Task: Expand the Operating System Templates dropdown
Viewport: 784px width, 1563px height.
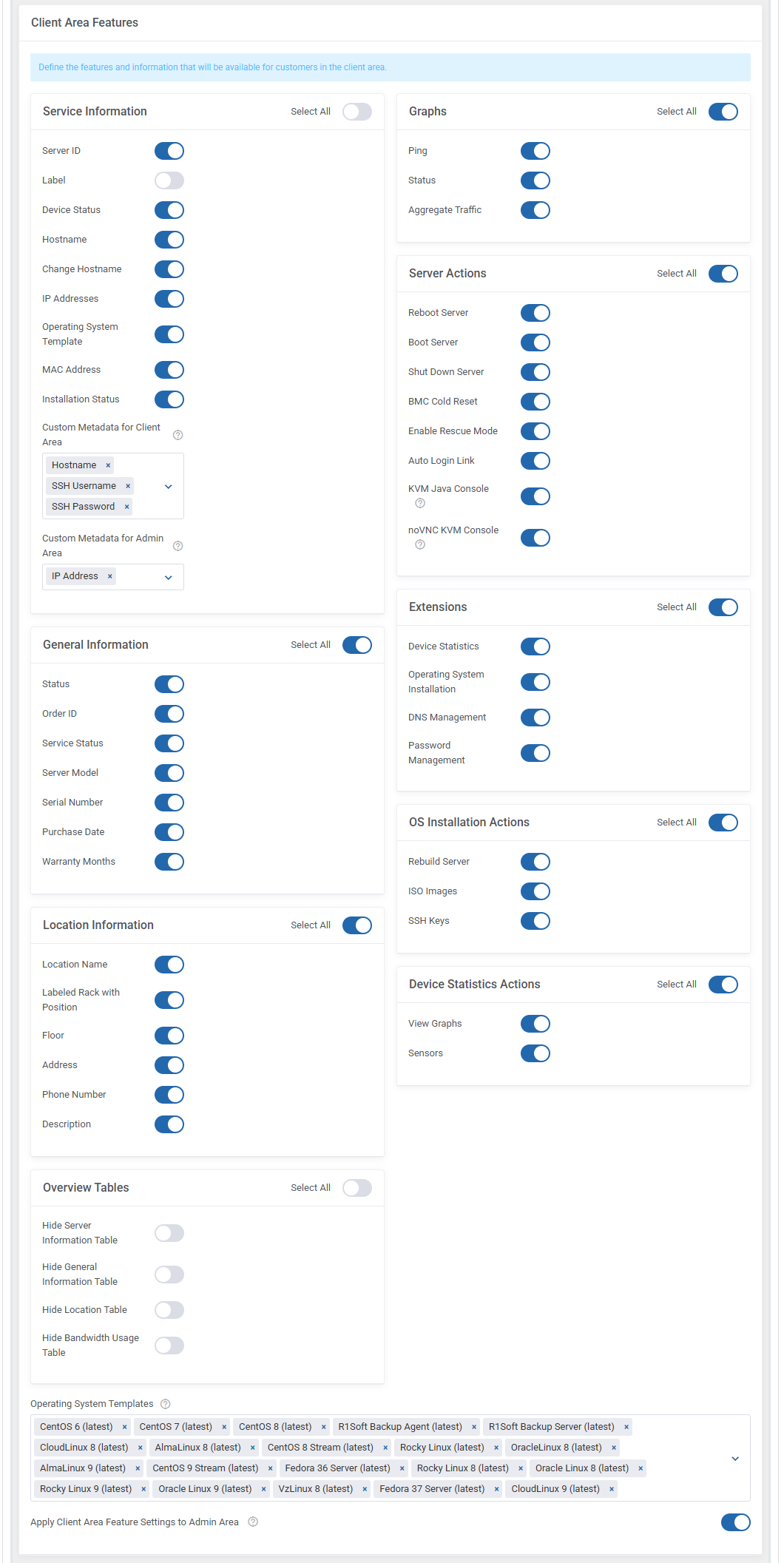Action: coord(735,1459)
